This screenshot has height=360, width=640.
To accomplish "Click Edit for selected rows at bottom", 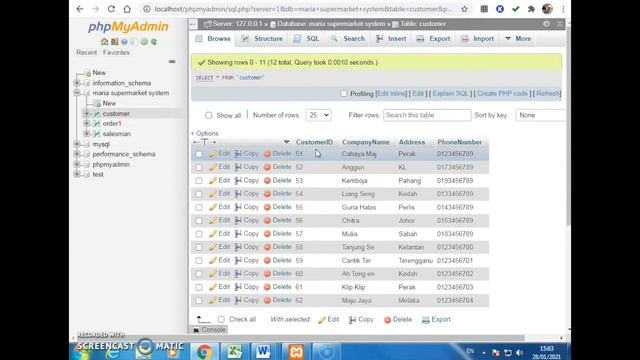I will (329, 320).
